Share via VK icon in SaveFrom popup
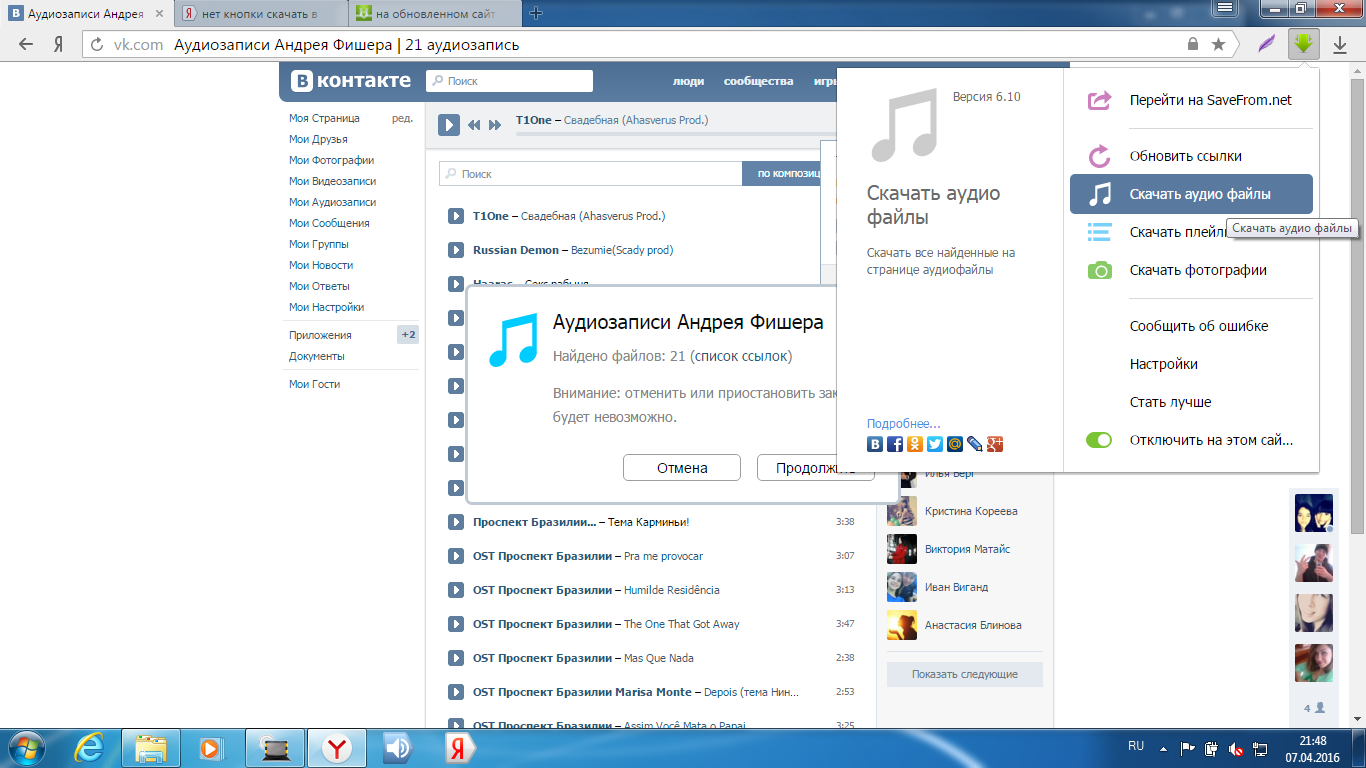 [x=875, y=444]
